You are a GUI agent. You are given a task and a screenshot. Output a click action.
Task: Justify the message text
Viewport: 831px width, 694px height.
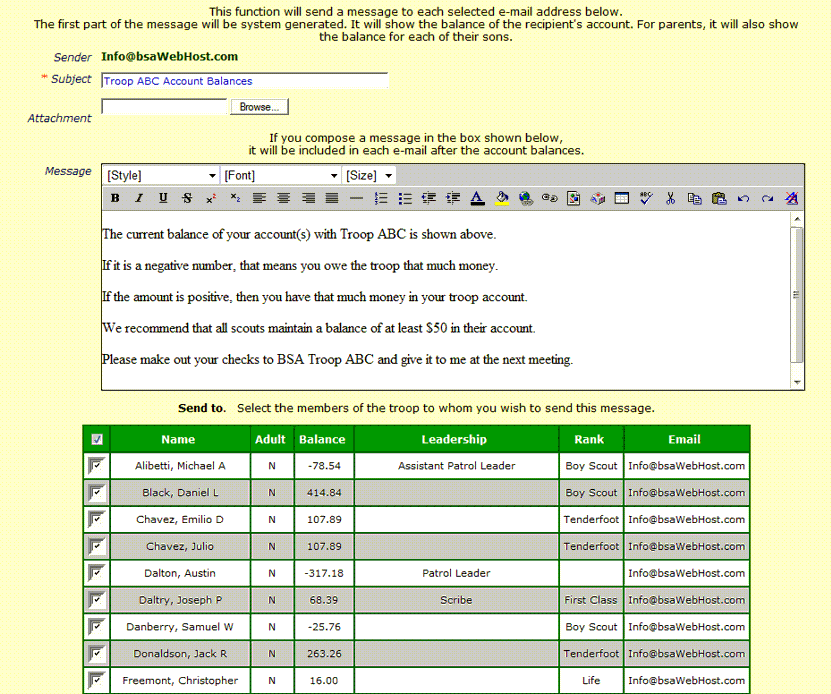click(332, 199)
